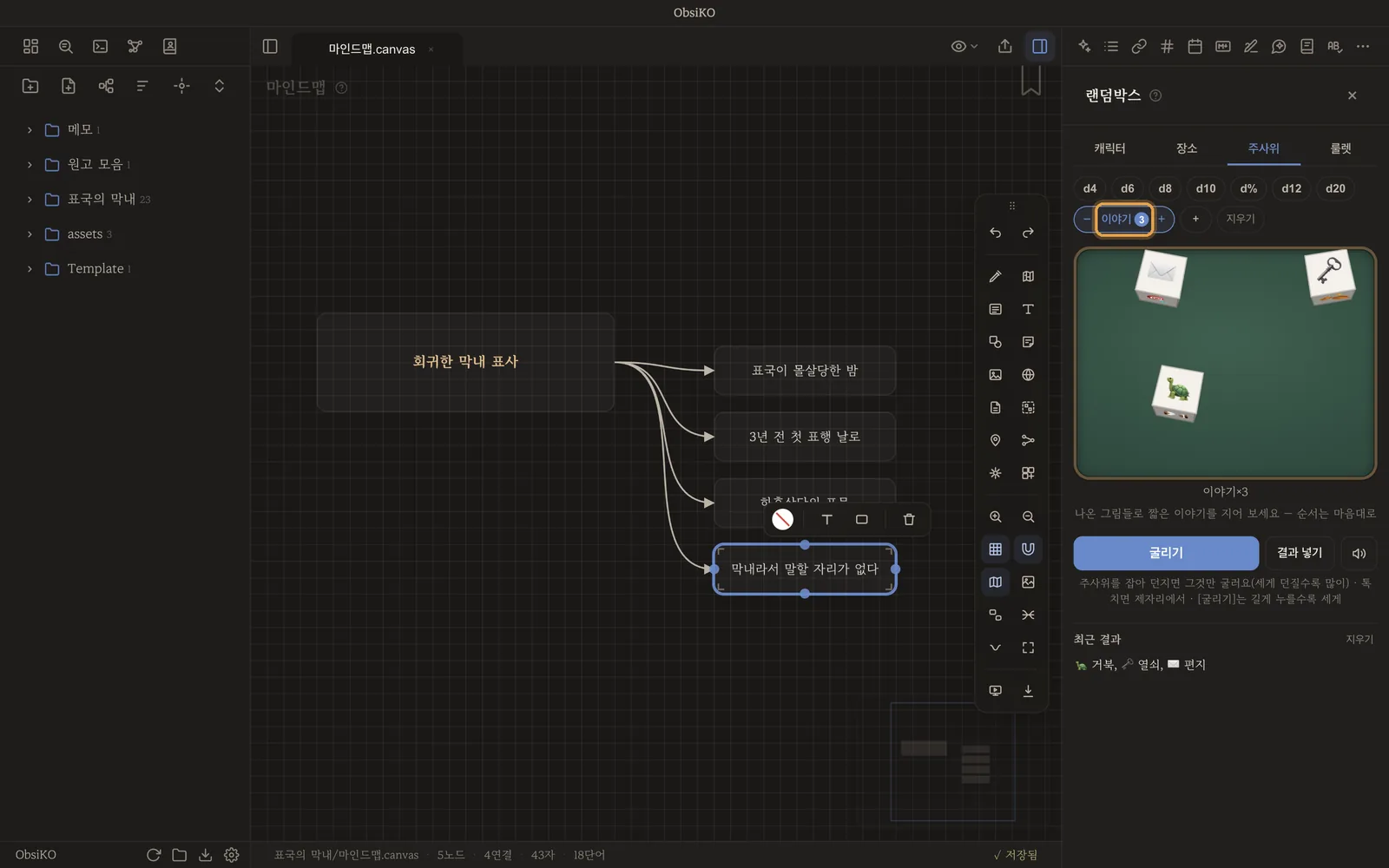Redo the last canvas action

(1028, 233)
